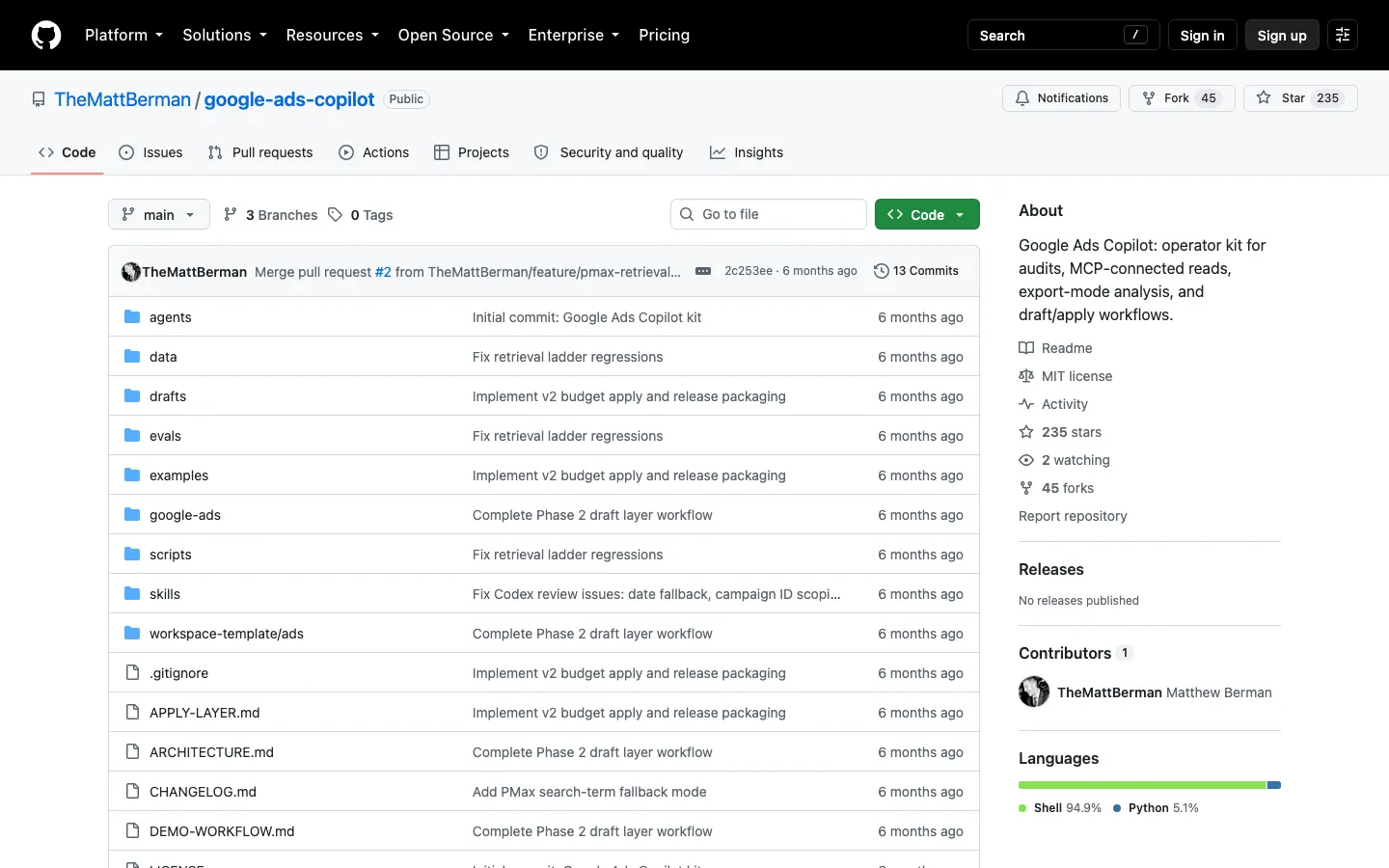Open the ARCHITECTURE.md file
Screen dimensions: 1389x868
coord(211,752)
